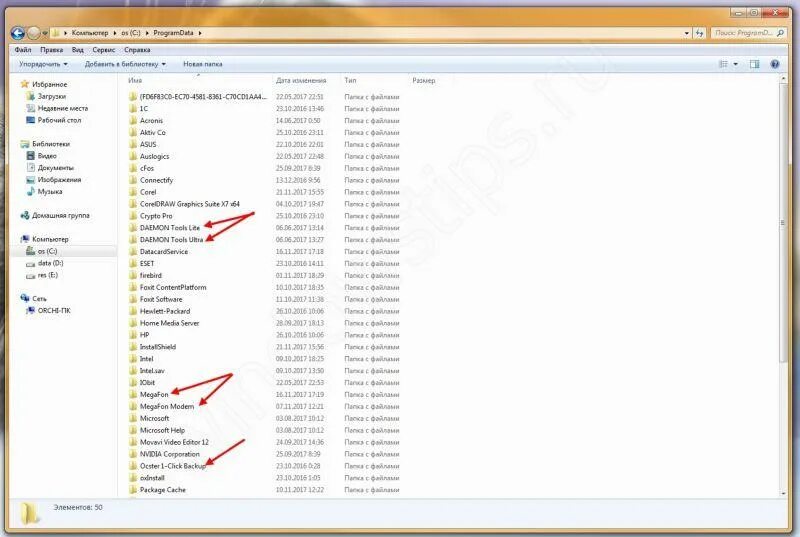The height and width of the screenshot is (537, 800).
Task: Click Компьютер in the address breadcrumb
Action: coord(90,33)
